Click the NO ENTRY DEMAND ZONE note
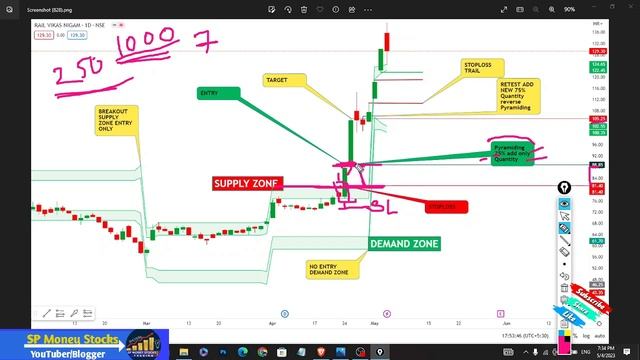This screenshot has height=360, width=640. [332, 269]
